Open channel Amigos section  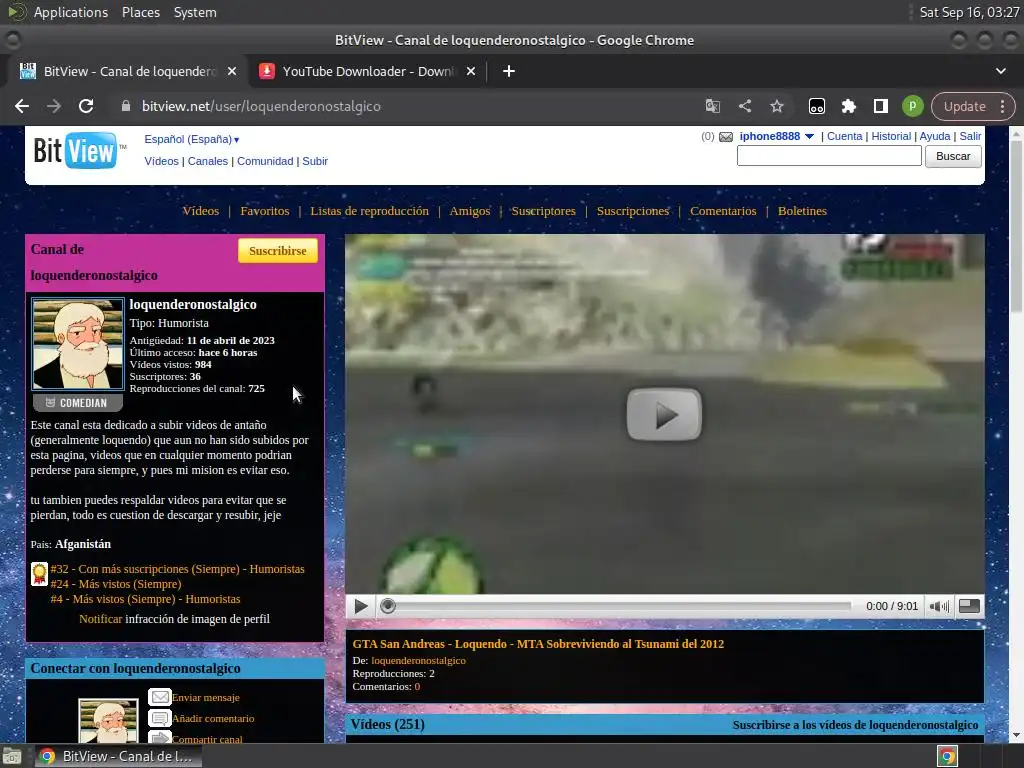[x=470, y=211]
